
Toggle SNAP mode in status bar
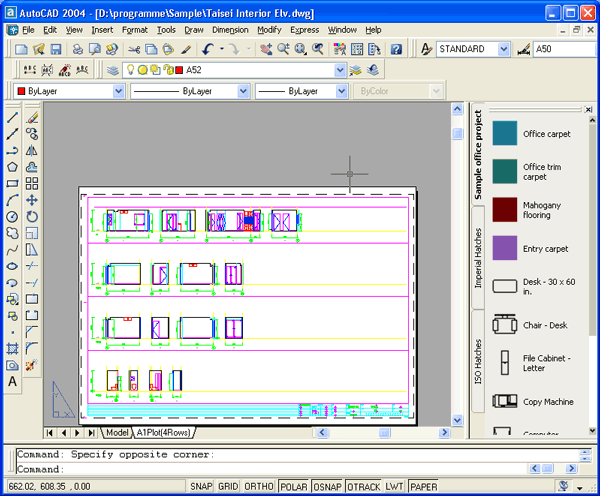click(x=201, y=487)
